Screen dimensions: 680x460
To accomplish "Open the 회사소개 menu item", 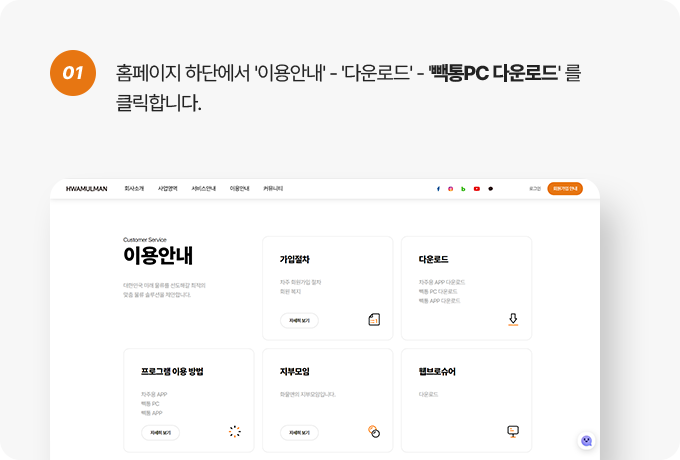I will pyautogui.click(x=134, y=188).
